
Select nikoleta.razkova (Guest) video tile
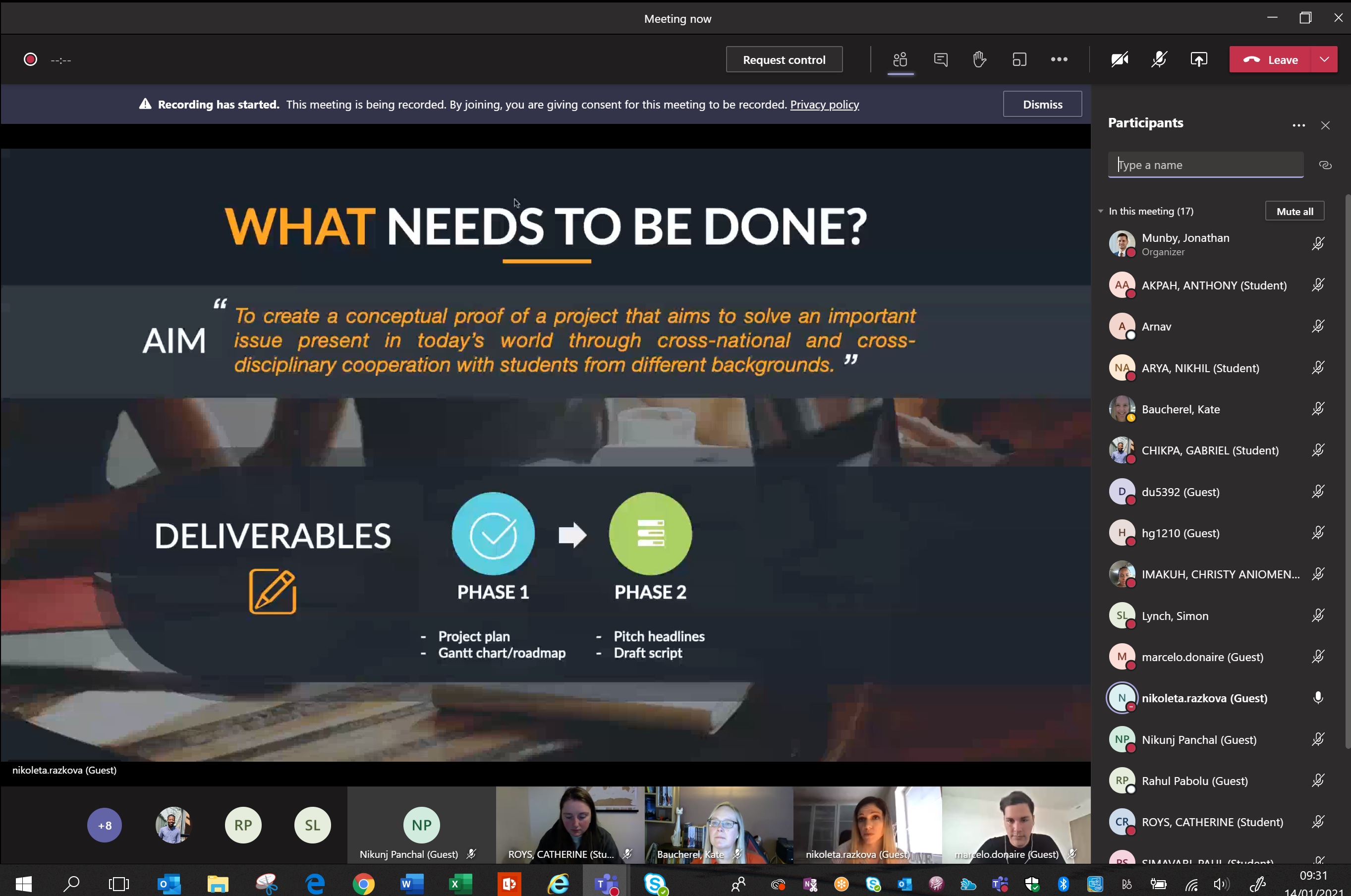(x=867, y=825)
